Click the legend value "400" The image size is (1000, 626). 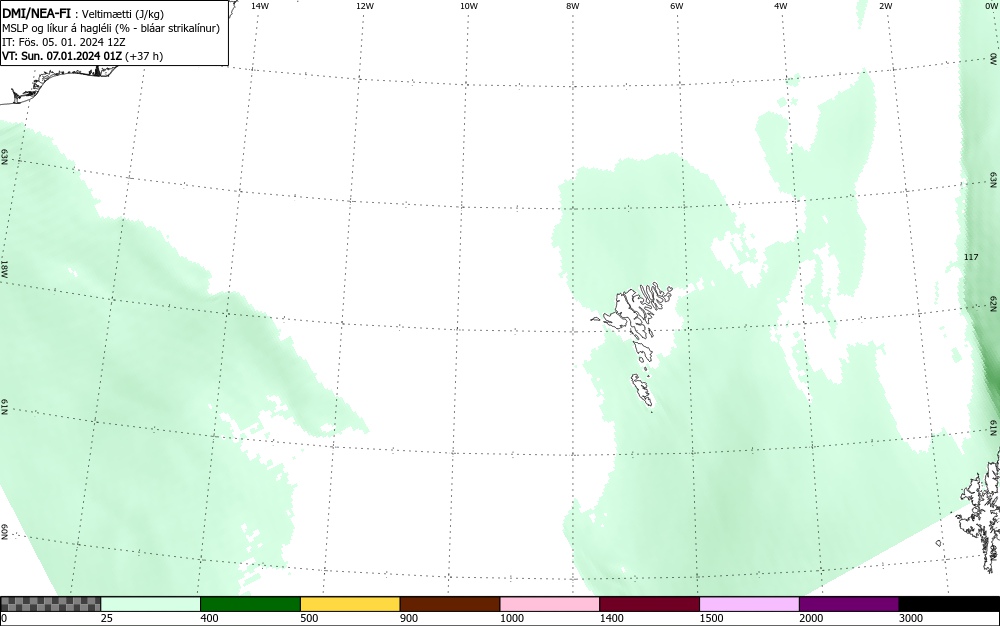coord(209,618)
